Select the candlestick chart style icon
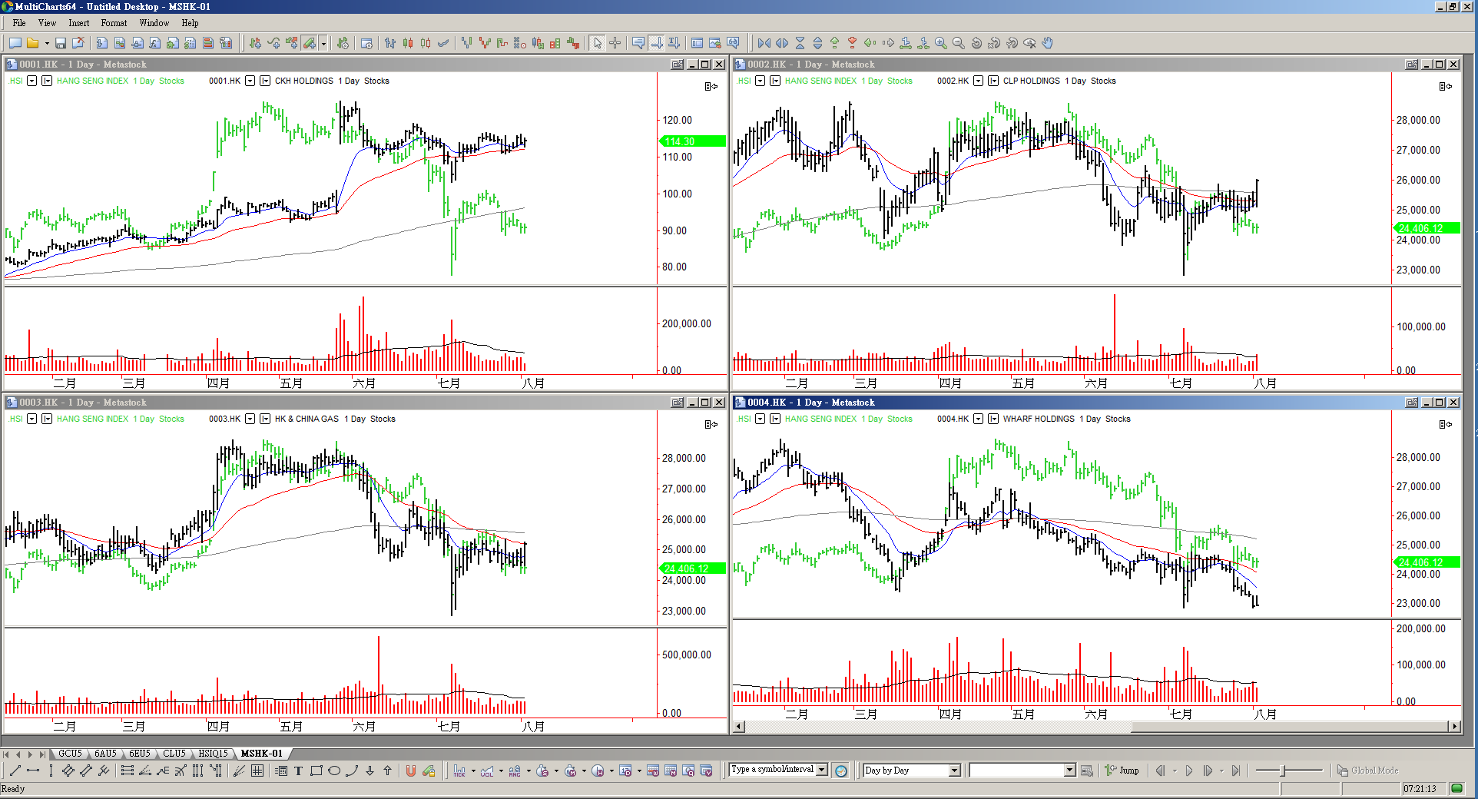The width and height of the screenshot is (1478, 812). (408, 44)
